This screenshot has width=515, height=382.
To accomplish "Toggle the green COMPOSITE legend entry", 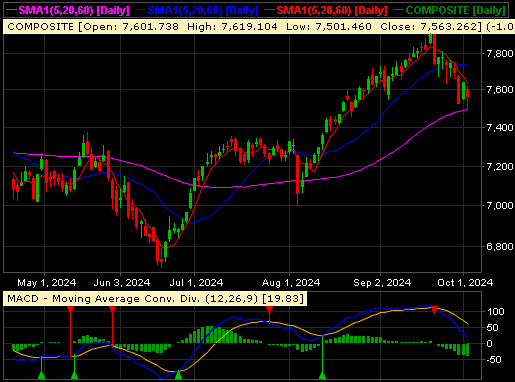I will (x=450, y=10).
